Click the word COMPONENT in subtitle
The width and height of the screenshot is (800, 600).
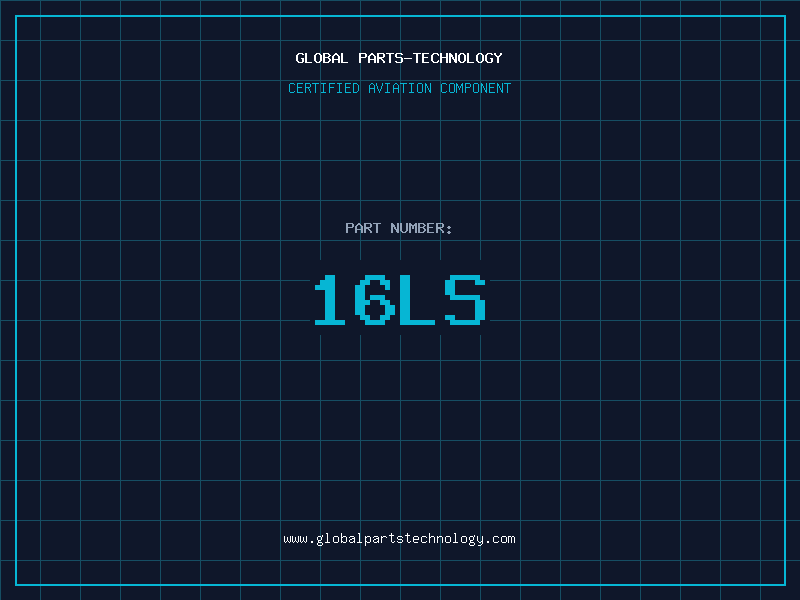tap(476, 89)
